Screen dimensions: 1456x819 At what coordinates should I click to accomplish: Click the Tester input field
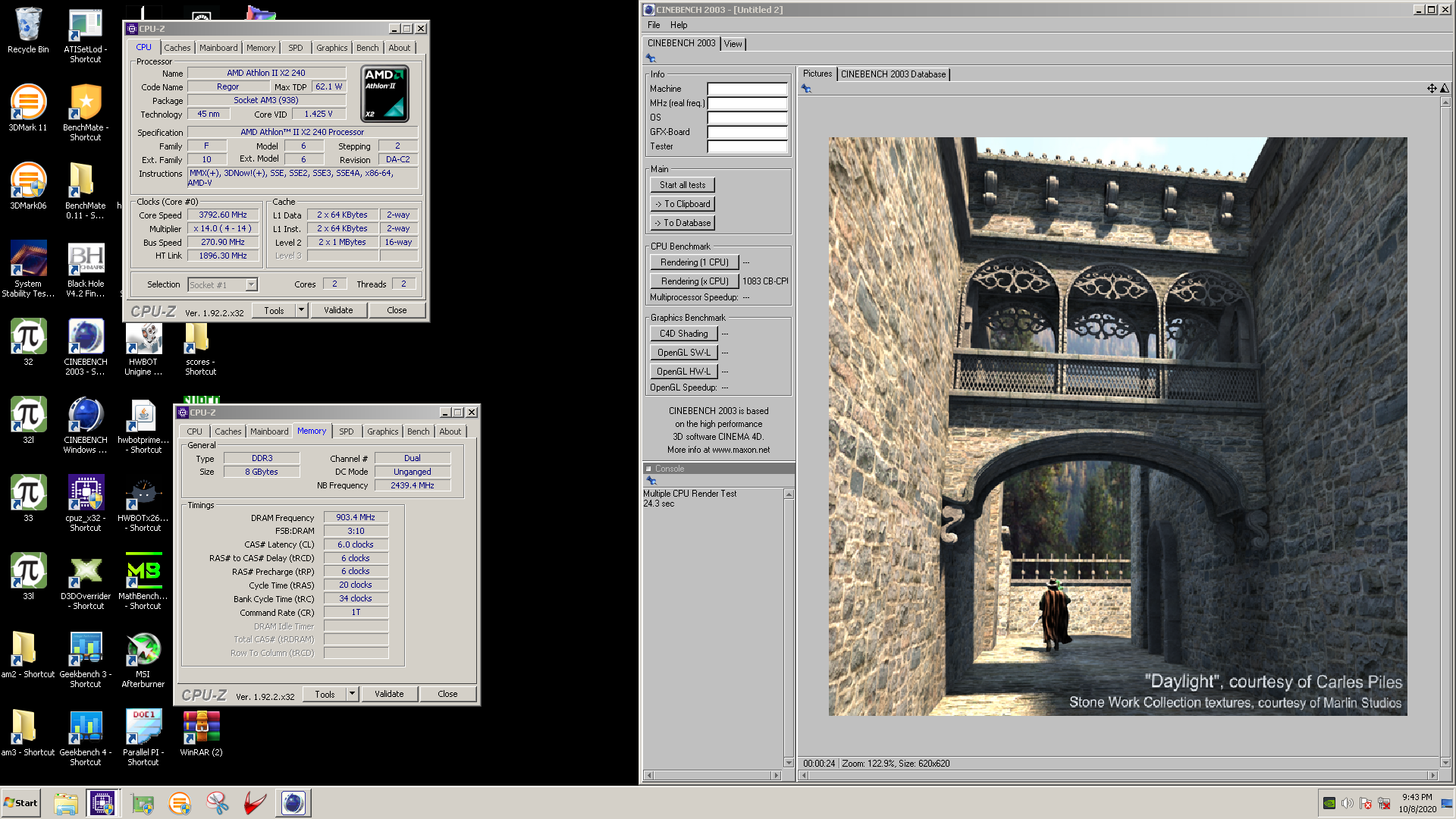tap(748, 146)
